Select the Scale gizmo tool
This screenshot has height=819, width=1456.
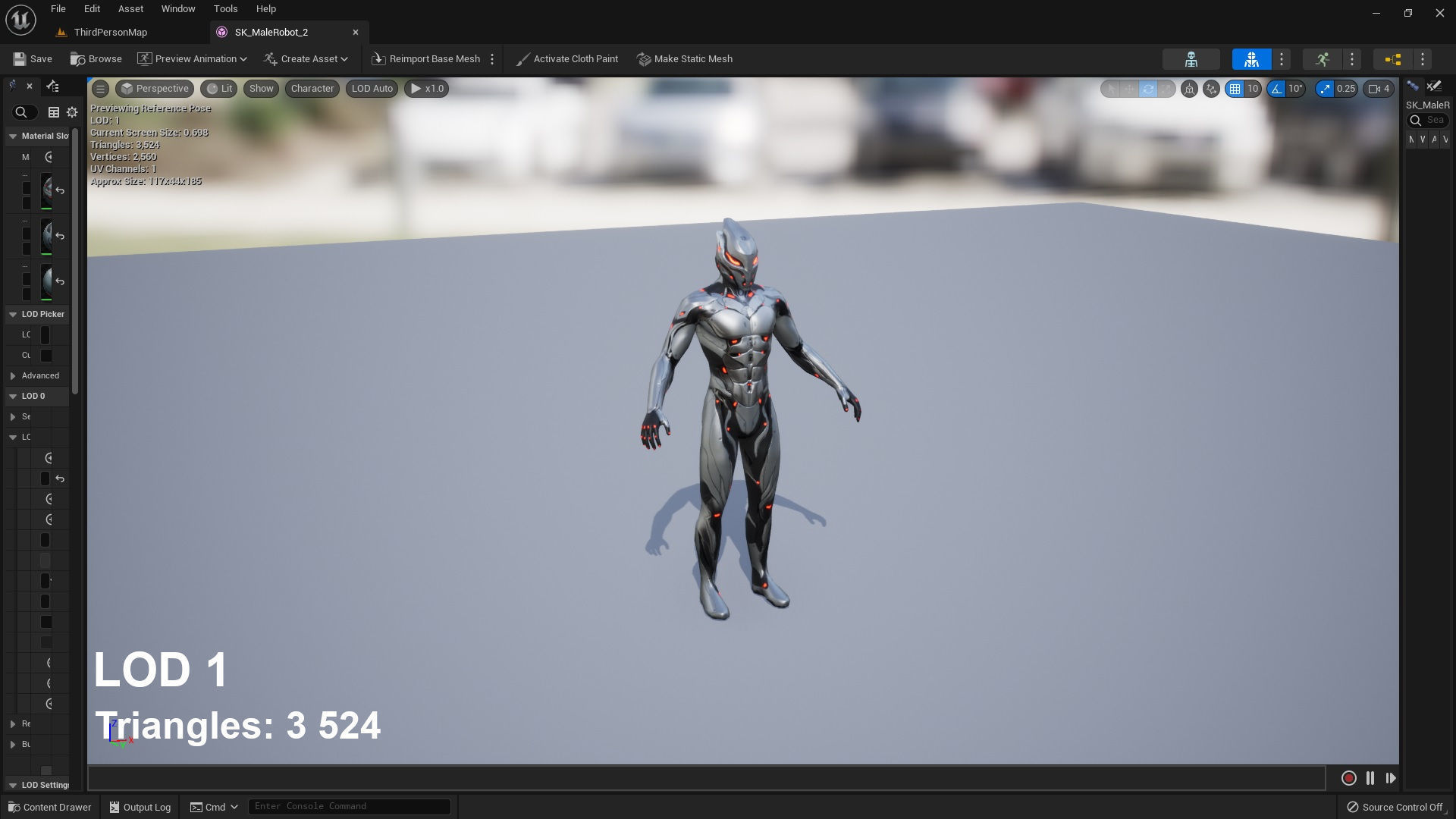tap(1166, 89)
